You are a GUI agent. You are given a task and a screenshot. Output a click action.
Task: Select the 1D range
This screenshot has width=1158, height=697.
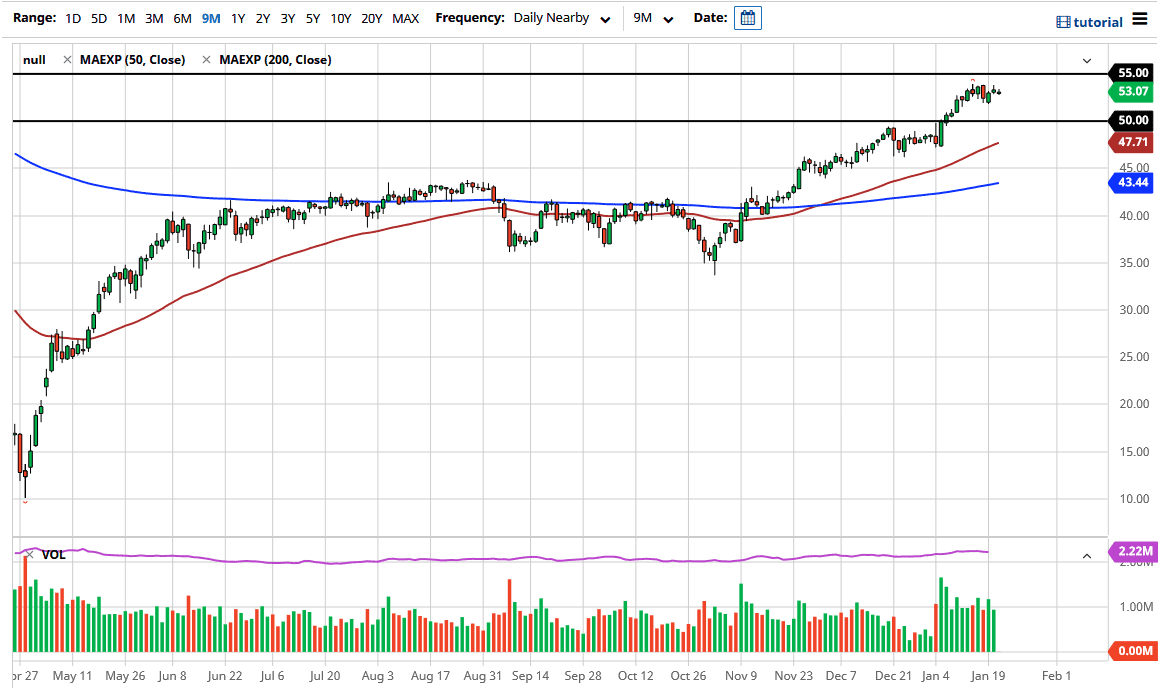(x=73, y=18)
